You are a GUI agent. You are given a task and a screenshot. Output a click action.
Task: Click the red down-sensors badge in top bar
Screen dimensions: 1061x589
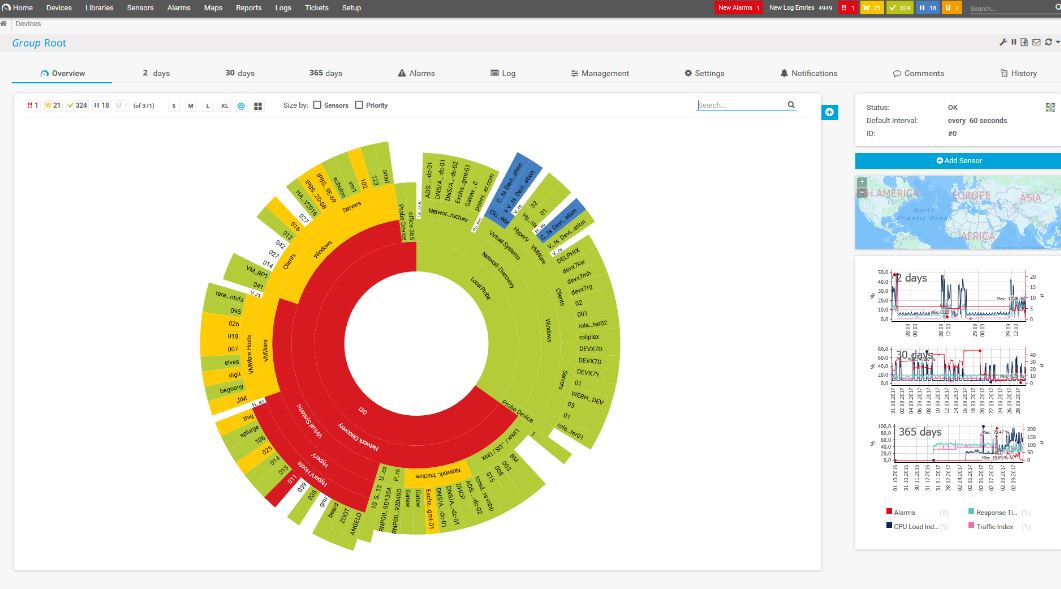point(848,7)
